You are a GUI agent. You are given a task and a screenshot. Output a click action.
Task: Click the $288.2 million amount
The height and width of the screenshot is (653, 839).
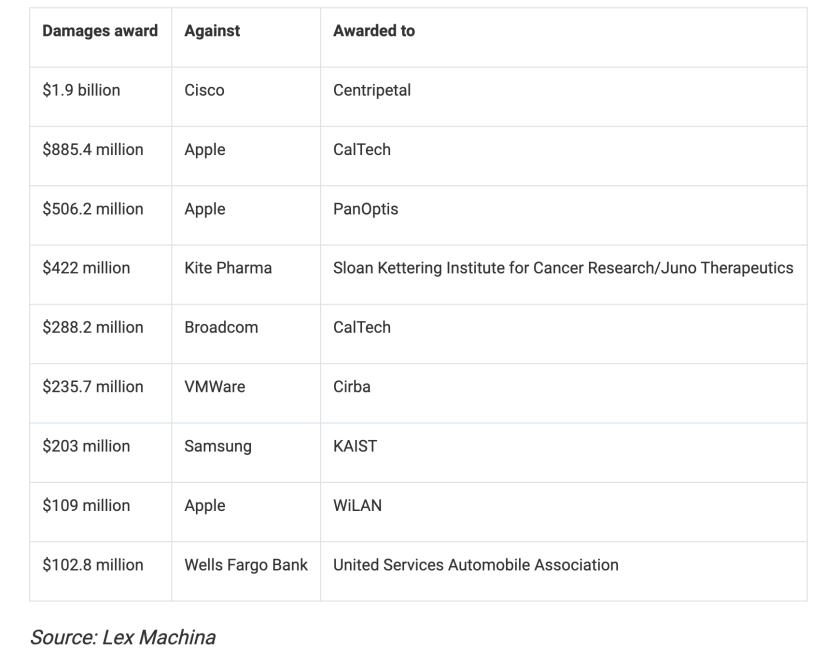point(93,327)
